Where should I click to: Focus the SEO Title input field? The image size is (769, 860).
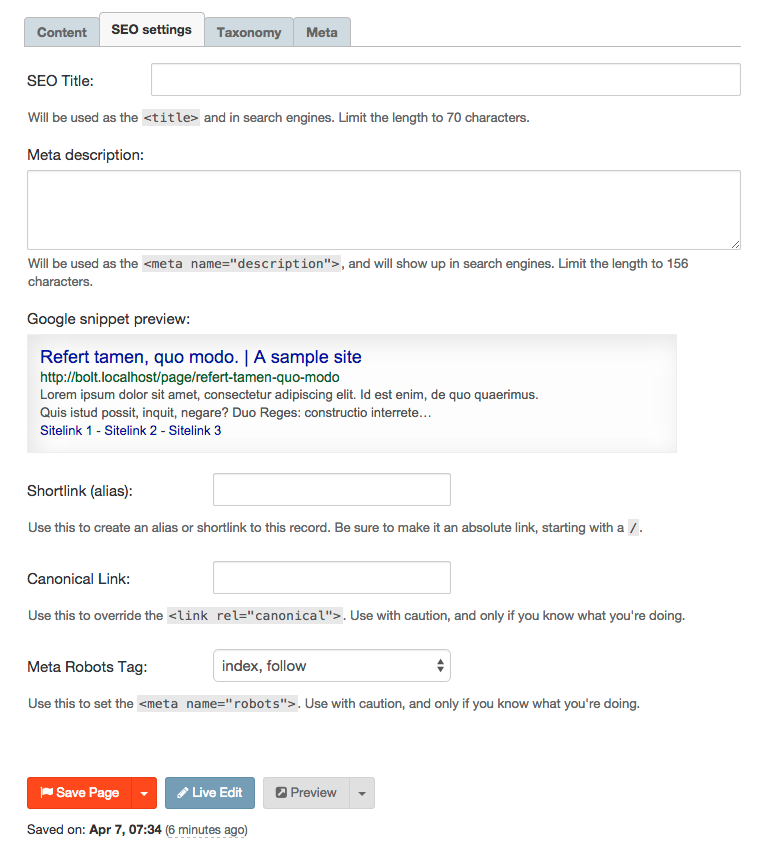coord(446,80)
